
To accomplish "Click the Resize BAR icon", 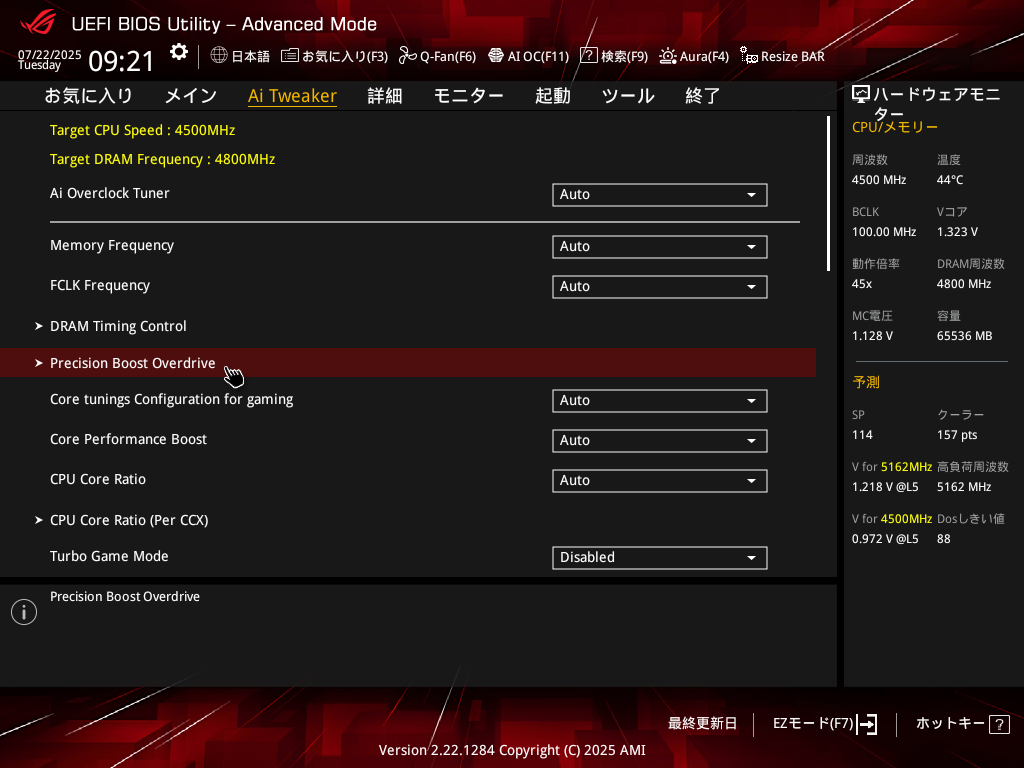I will [x=748, y=56].
